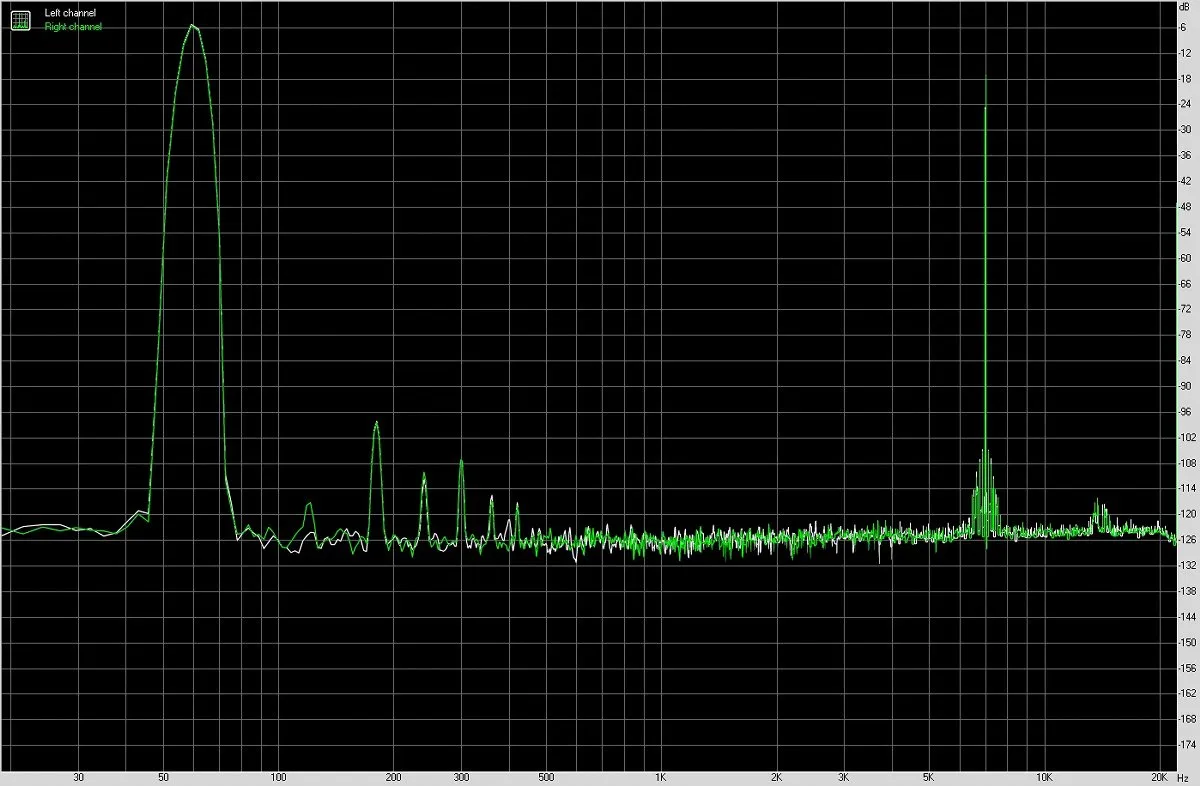Click the 5K frequency label

(x=929, y=777)
